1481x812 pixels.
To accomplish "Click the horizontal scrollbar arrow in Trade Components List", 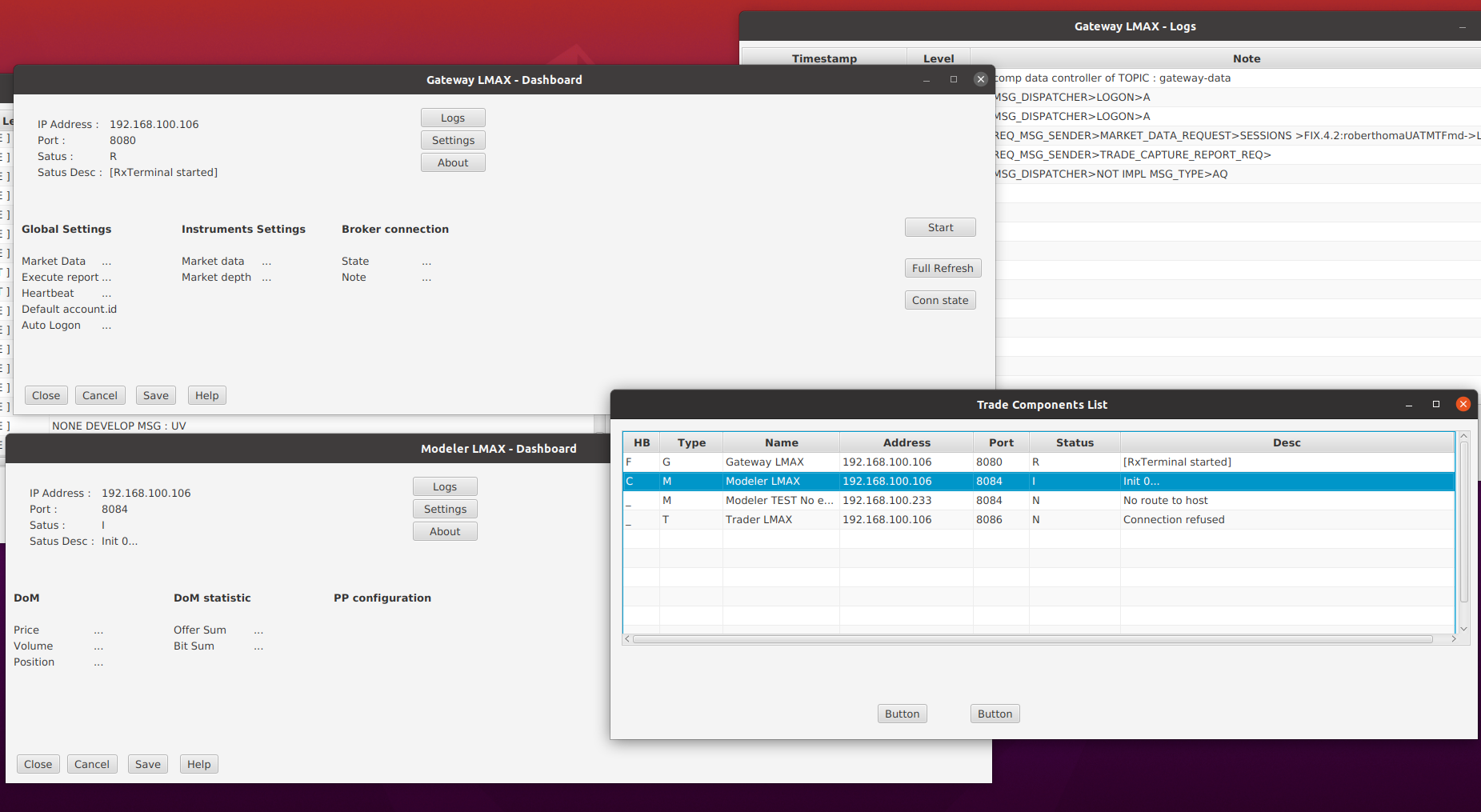I will pyautogui.click(x=628, y=638).
